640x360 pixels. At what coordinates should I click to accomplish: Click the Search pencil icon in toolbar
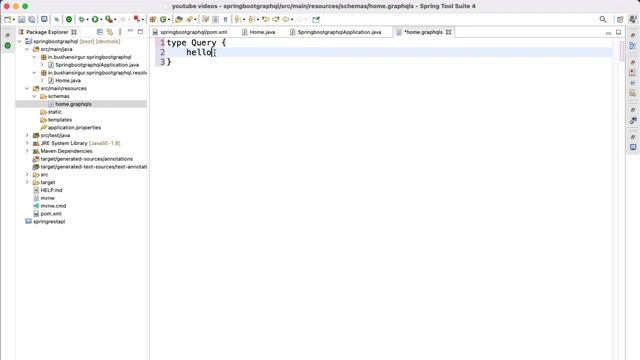[x=189, y=19]
